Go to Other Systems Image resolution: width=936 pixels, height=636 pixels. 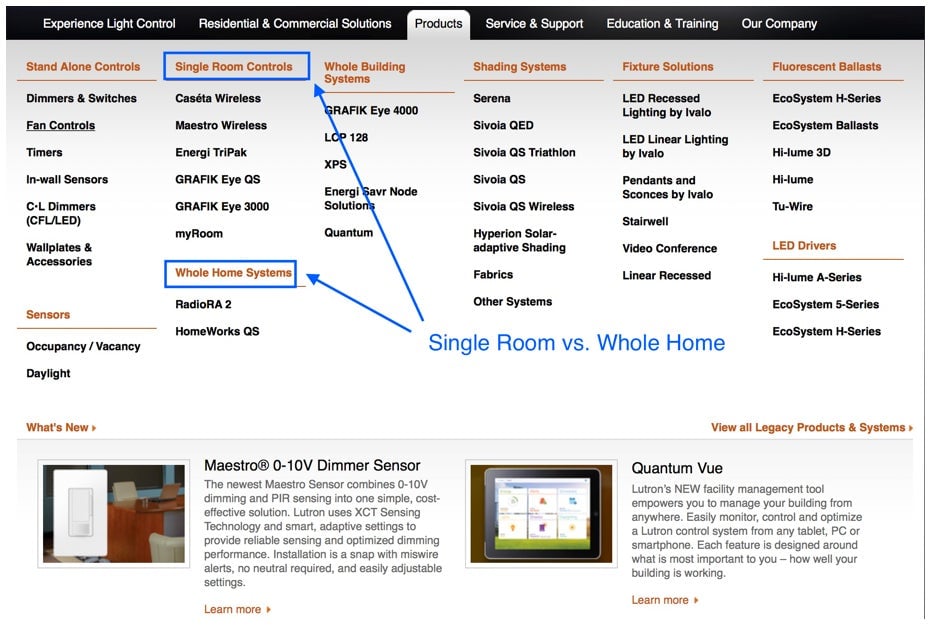[x=513, y=302]
